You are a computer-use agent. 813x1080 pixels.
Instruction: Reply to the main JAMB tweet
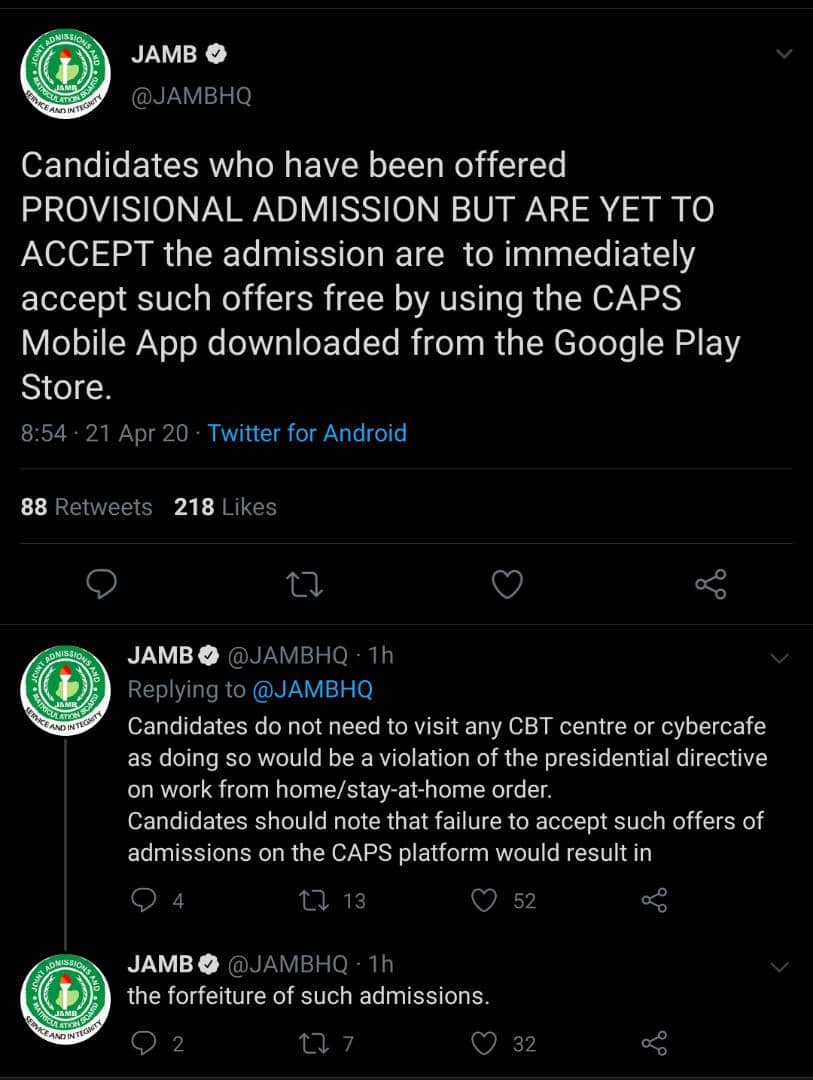coord(101,583)
